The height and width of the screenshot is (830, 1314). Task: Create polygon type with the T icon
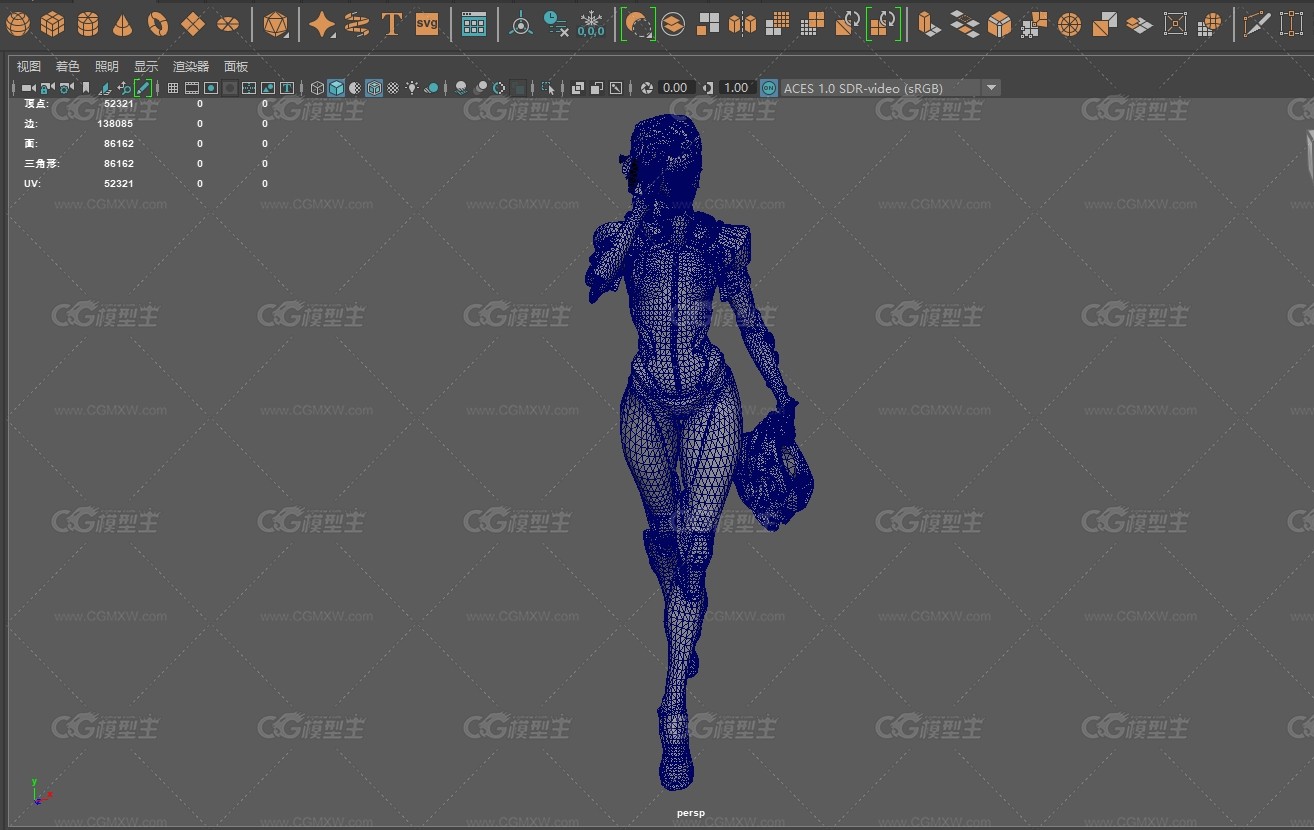click(x=392, y=23)
